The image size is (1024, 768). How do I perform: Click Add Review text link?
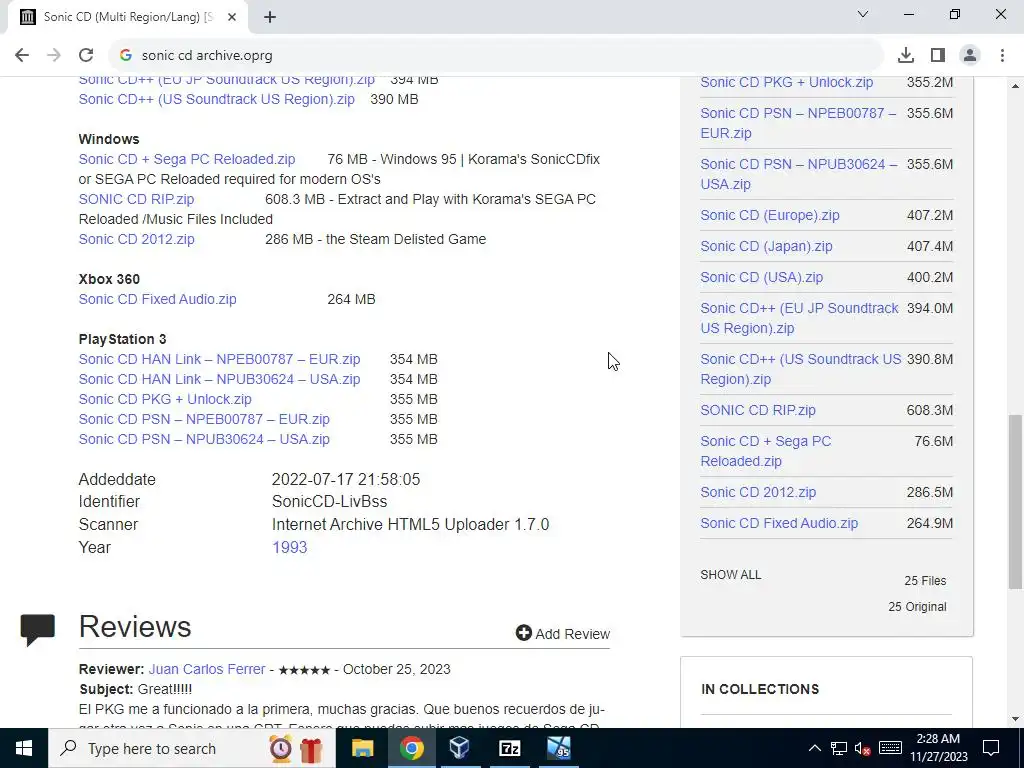[573, 633]
